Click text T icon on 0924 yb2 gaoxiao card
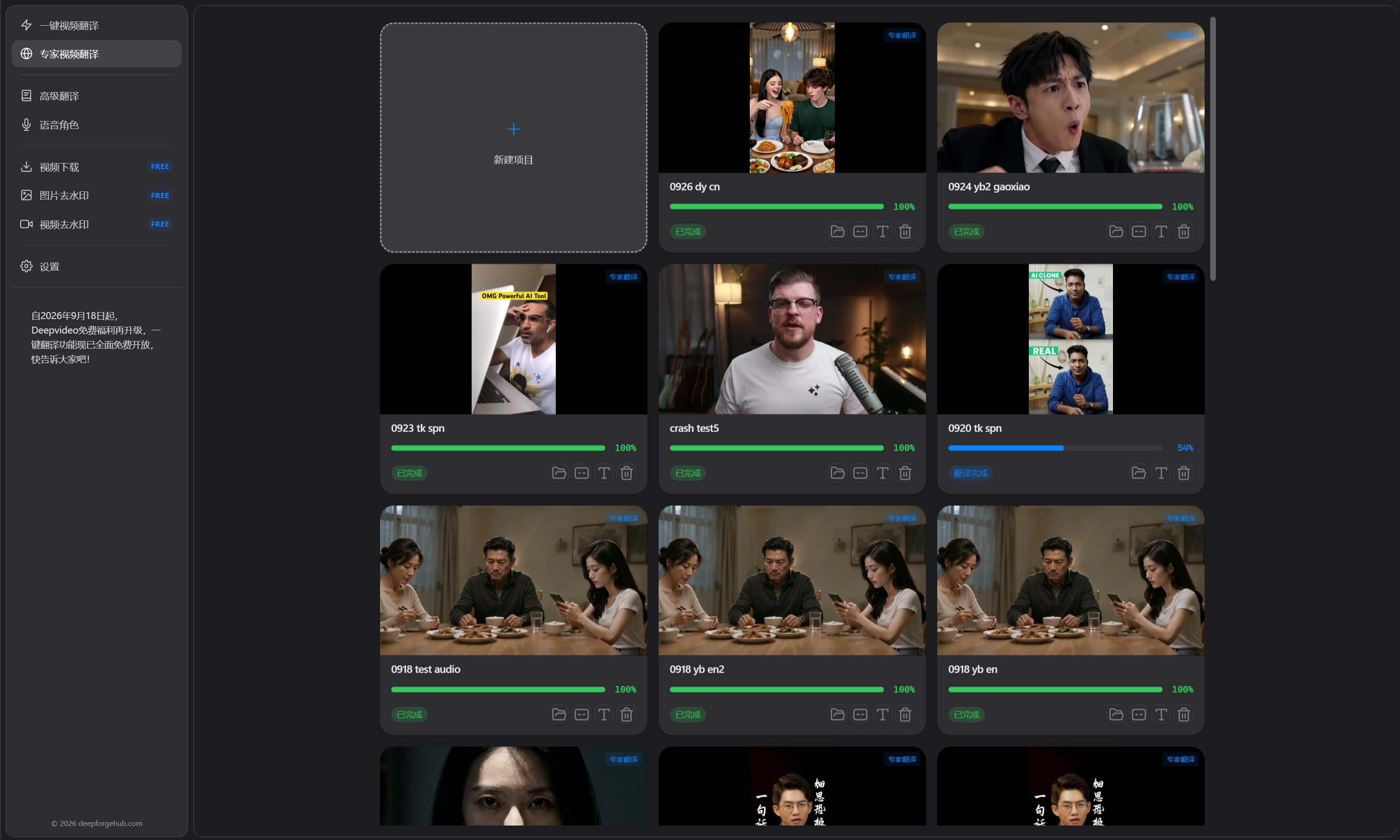Screen dimensions: 1400x840 click(x=1161, y=232)
